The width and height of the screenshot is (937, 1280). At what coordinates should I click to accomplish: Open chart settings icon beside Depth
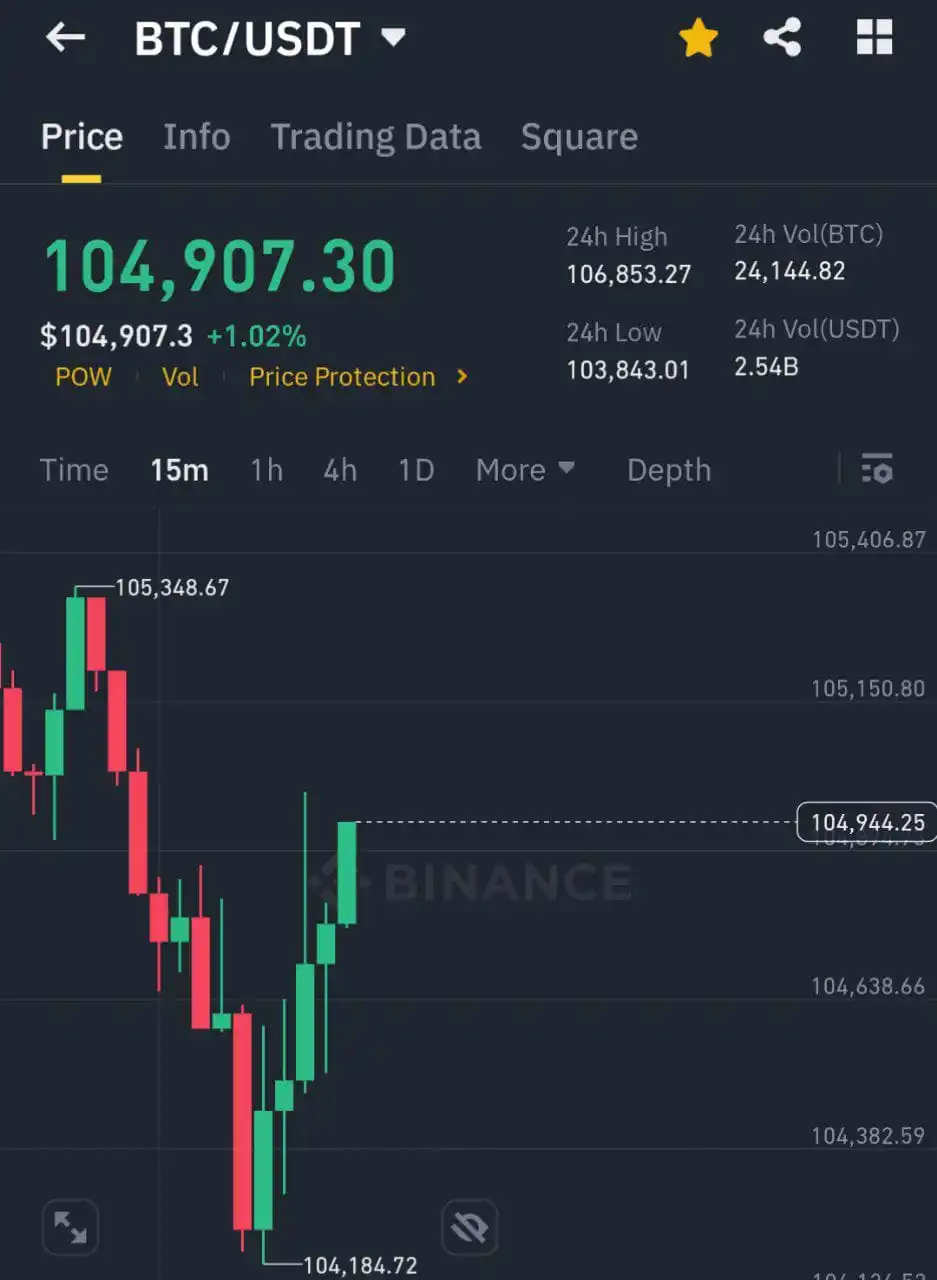pos(877,468)
